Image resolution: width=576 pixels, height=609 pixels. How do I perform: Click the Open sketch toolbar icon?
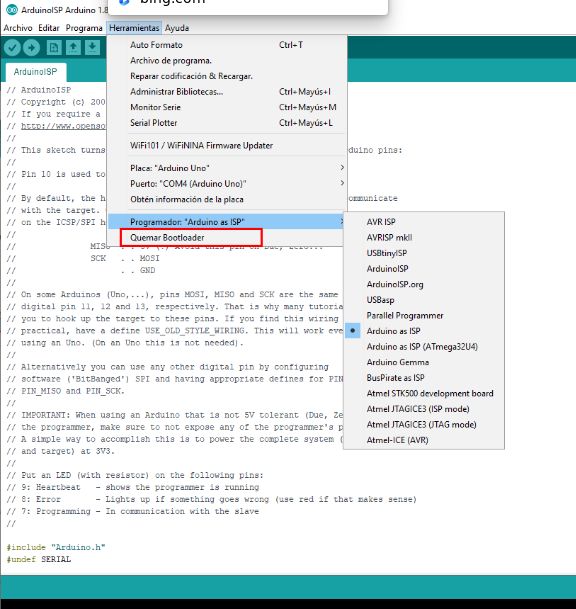[73, 48]
